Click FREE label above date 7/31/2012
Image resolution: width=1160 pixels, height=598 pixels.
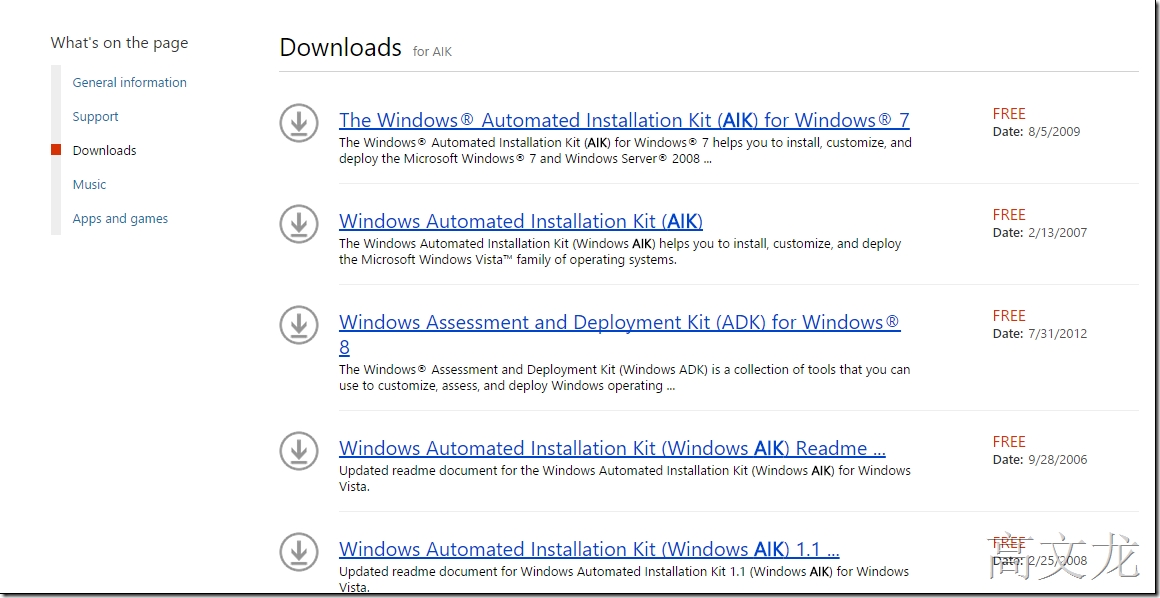1009,316
